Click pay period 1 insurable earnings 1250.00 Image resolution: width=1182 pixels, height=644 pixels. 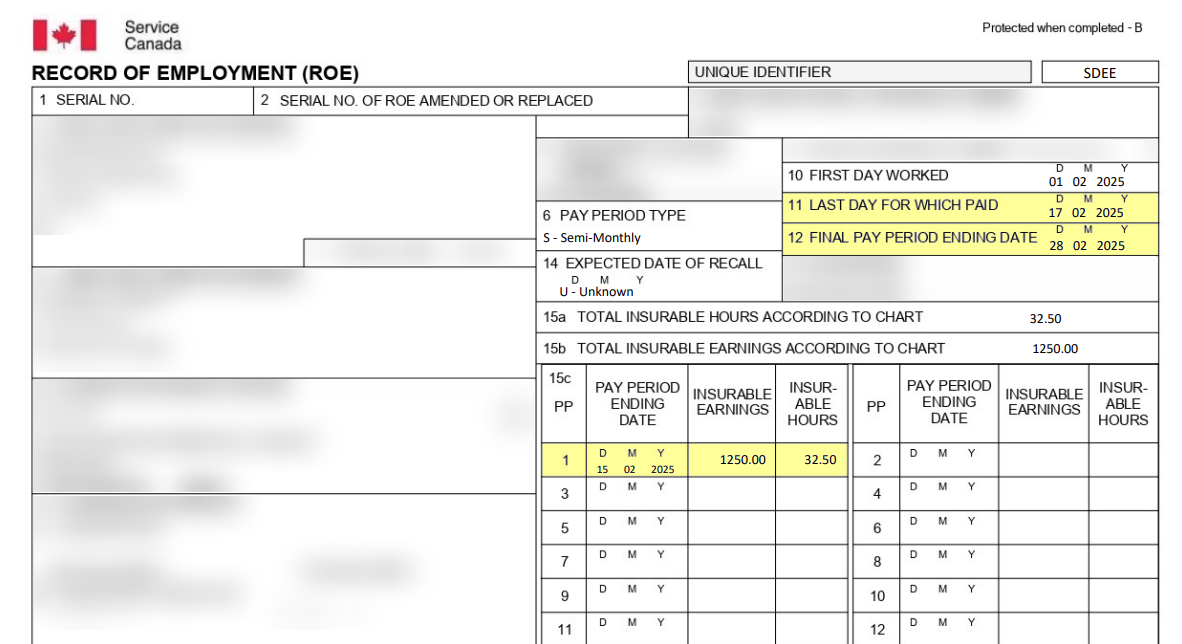pyautogui.click(x=742, y=460)
